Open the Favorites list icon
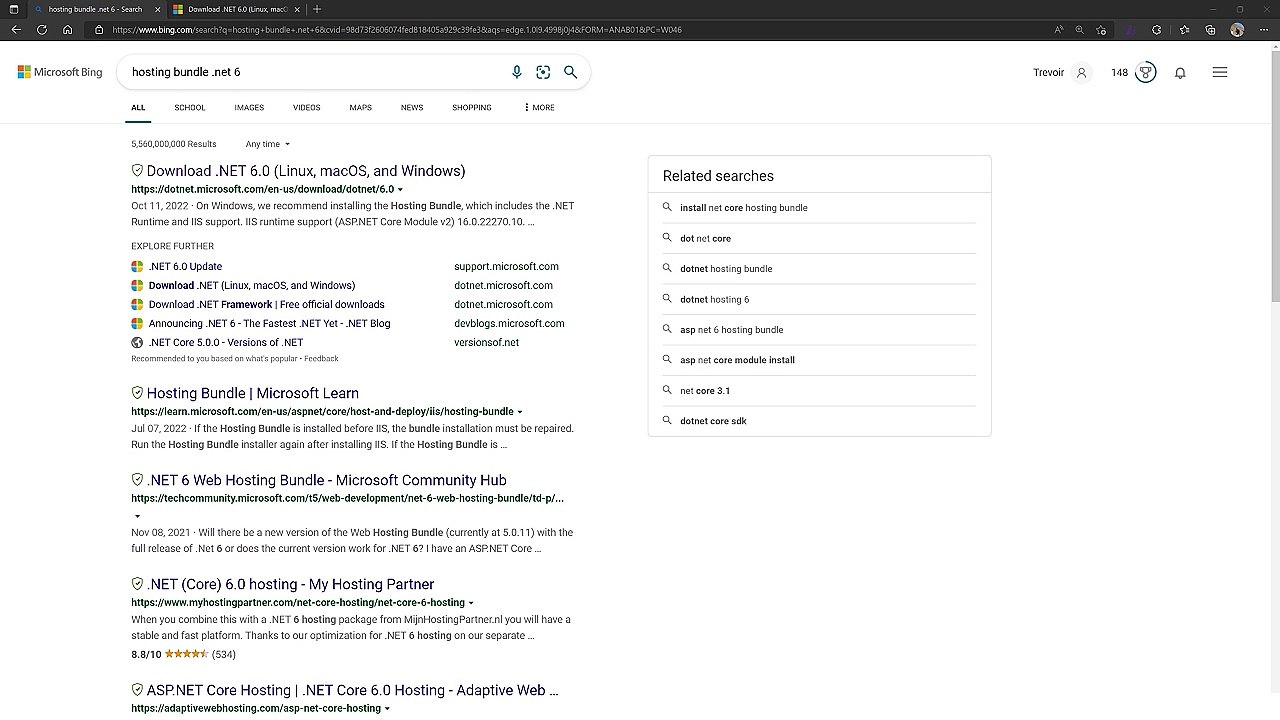 pos(1185,30)
